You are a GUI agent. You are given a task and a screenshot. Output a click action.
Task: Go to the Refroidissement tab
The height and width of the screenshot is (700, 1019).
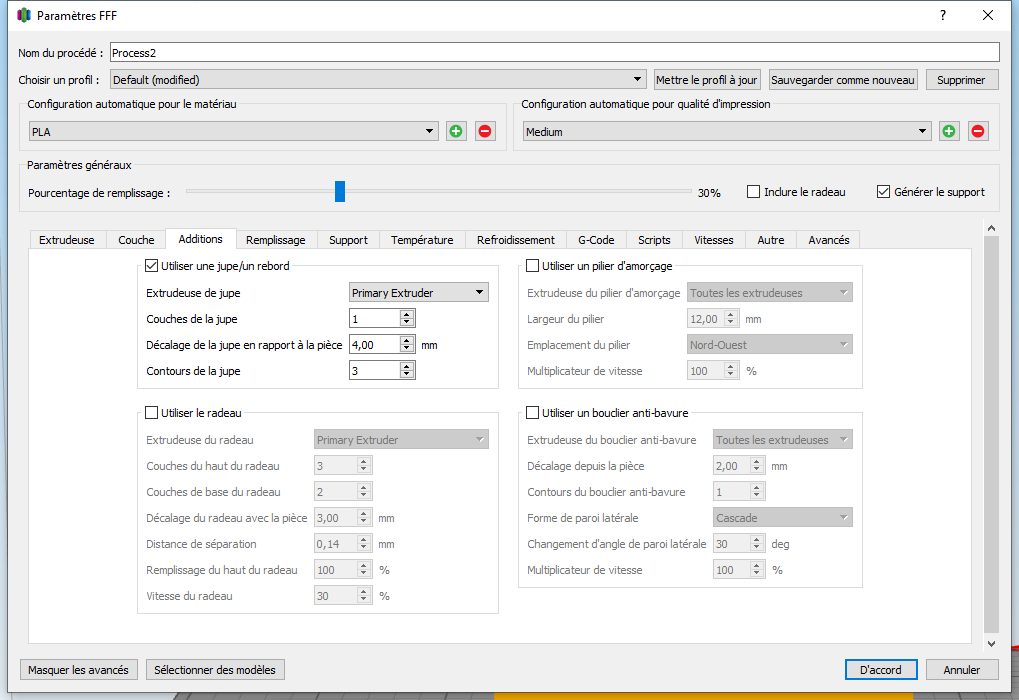point(516,240)
